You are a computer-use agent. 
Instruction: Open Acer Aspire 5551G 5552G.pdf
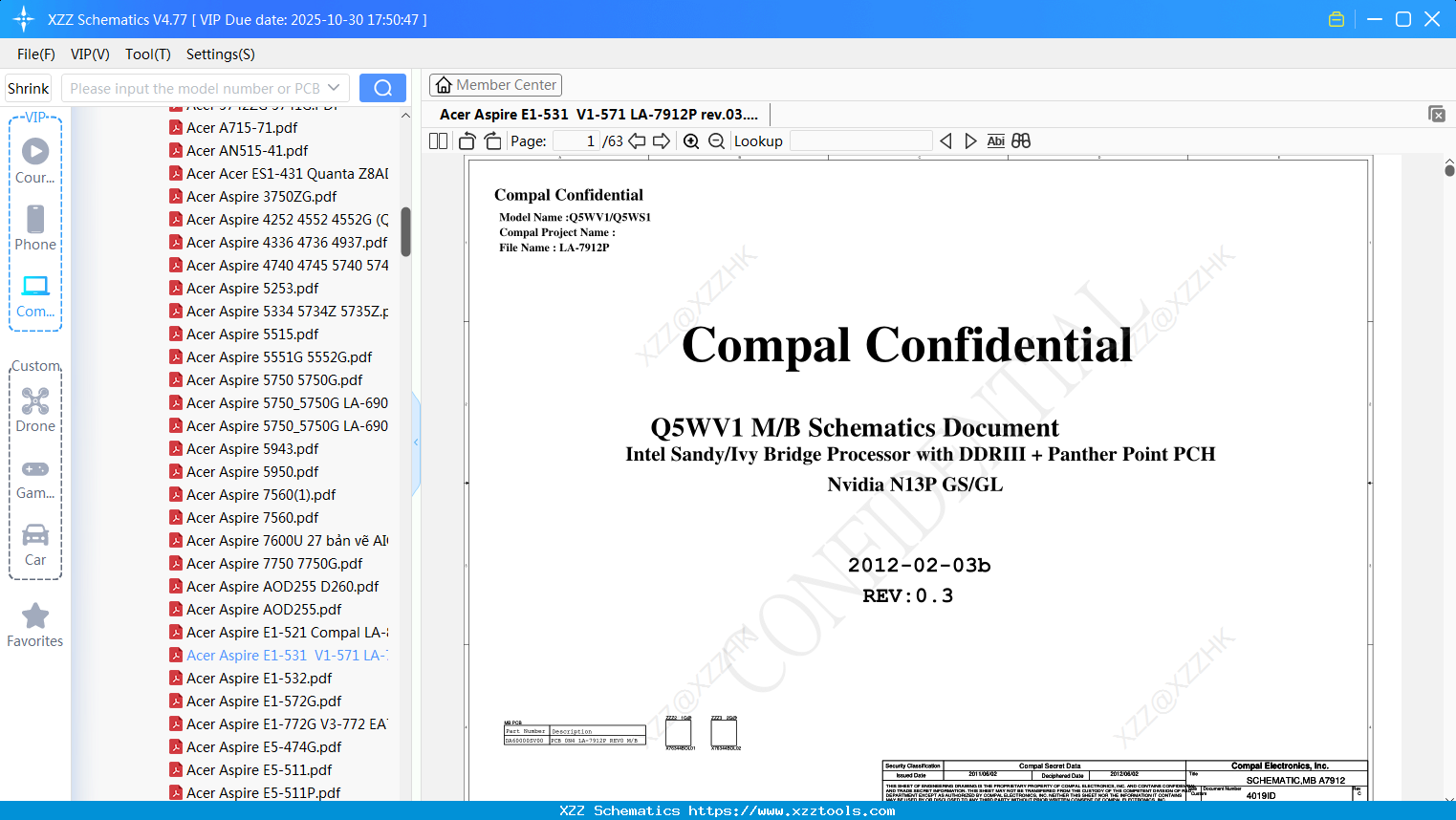[279, 356]
